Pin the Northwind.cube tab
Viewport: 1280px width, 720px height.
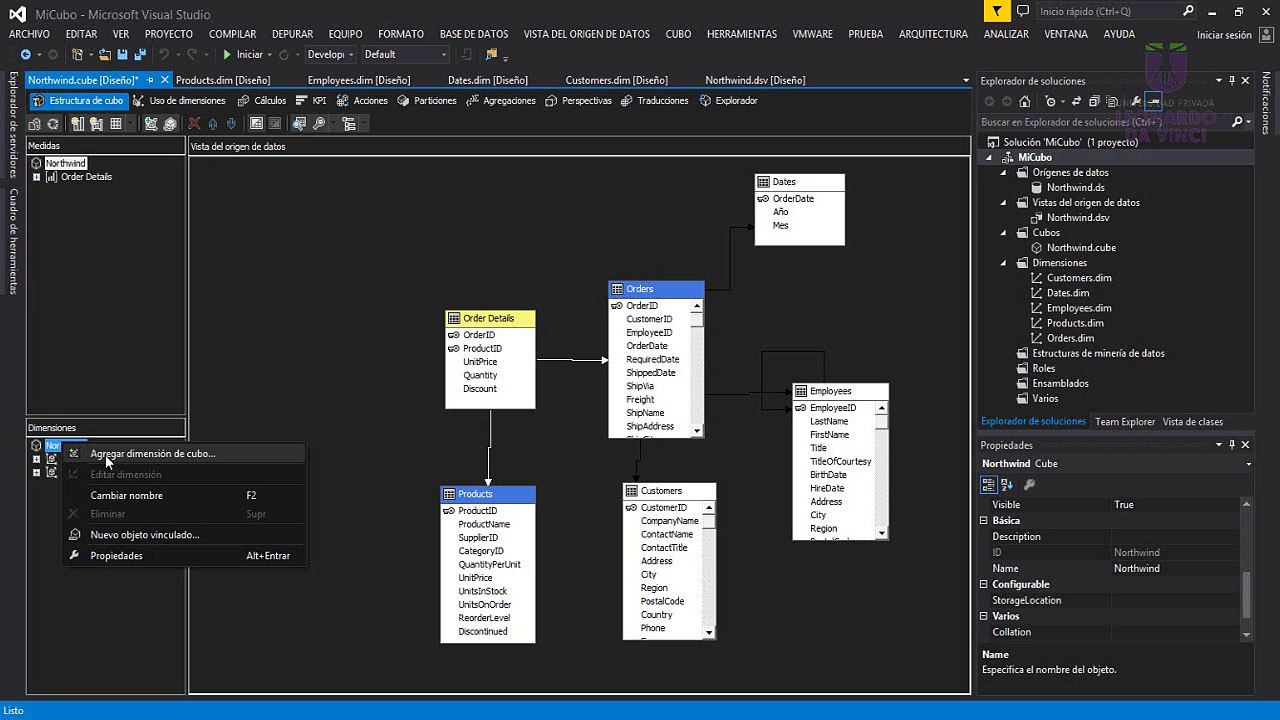pyautogui.click(x=150, y=80)
